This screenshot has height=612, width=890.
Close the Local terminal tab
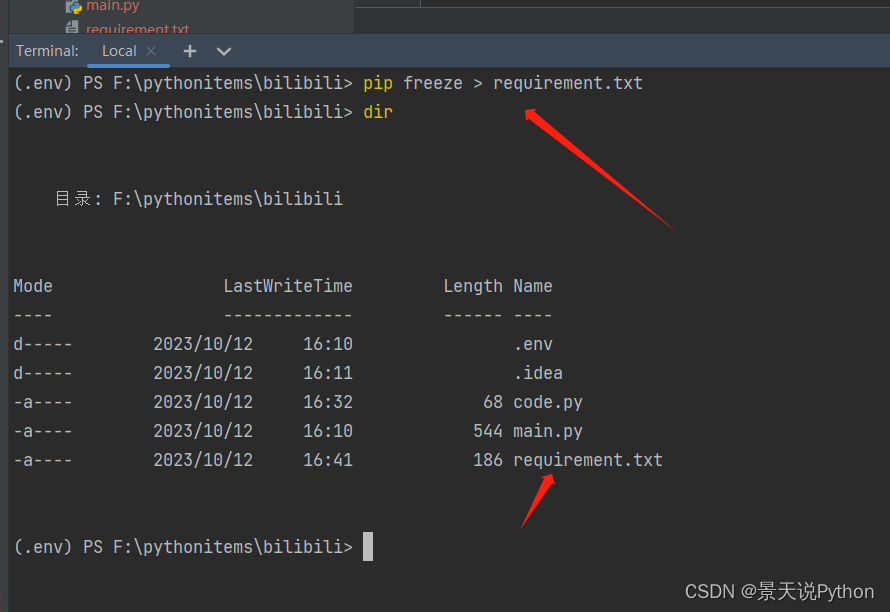coord(151,51)
